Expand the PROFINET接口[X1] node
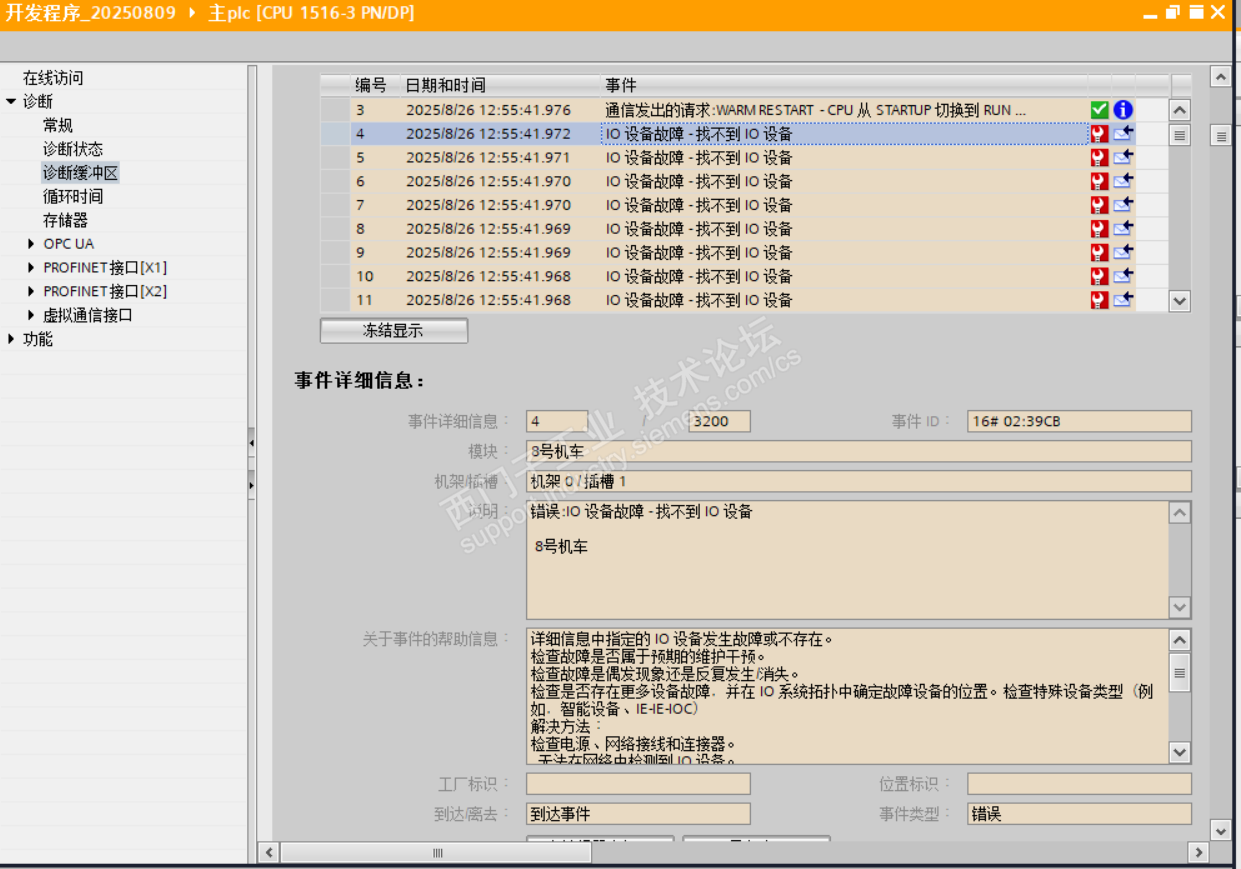The height and width of the screenshot is (869, 1241). pos(32,268)
